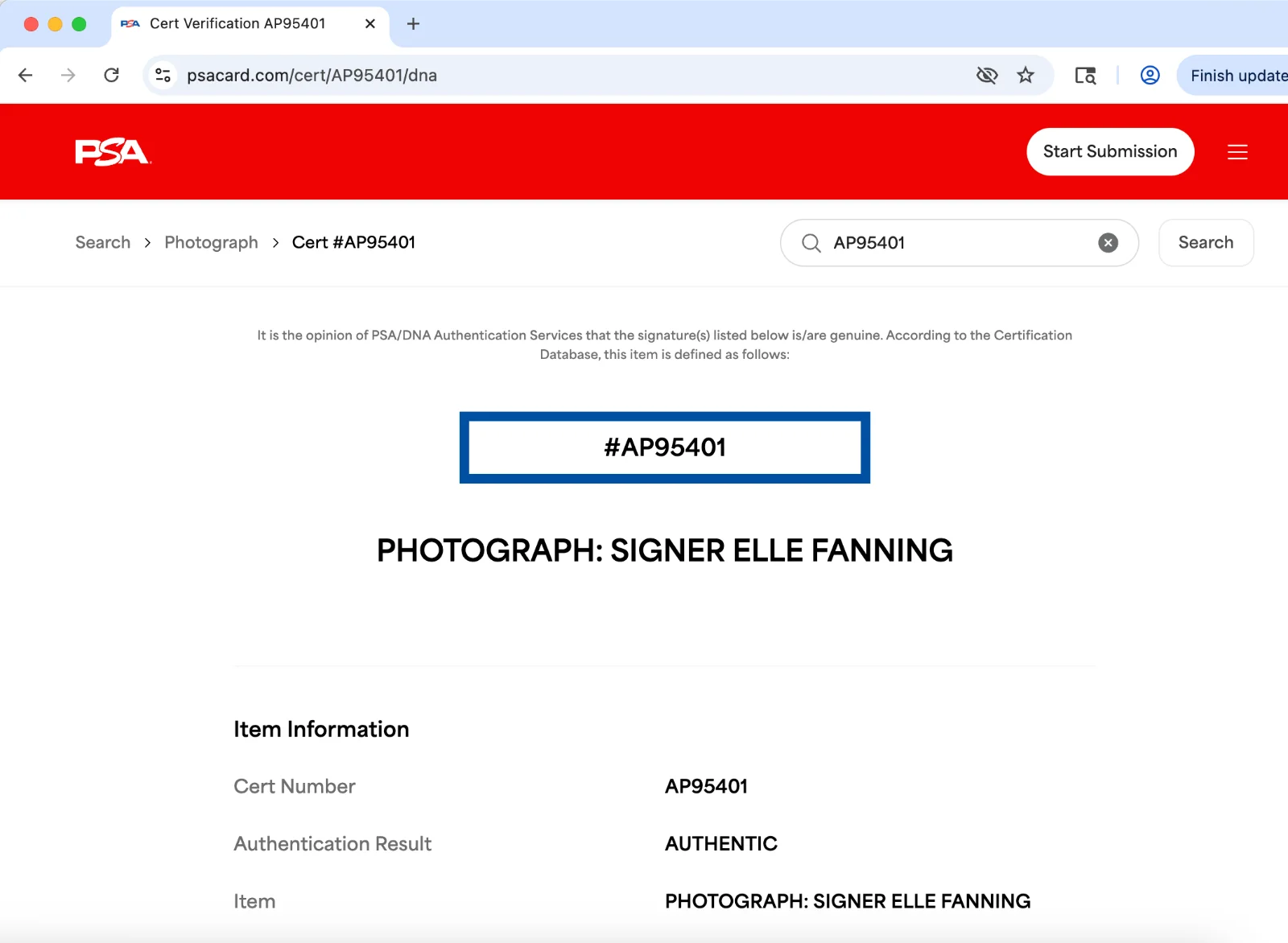The height and width of the screenshot is (943, 1288).
Task: Open the browser profile icon
Action: [x=1150, y=75]
